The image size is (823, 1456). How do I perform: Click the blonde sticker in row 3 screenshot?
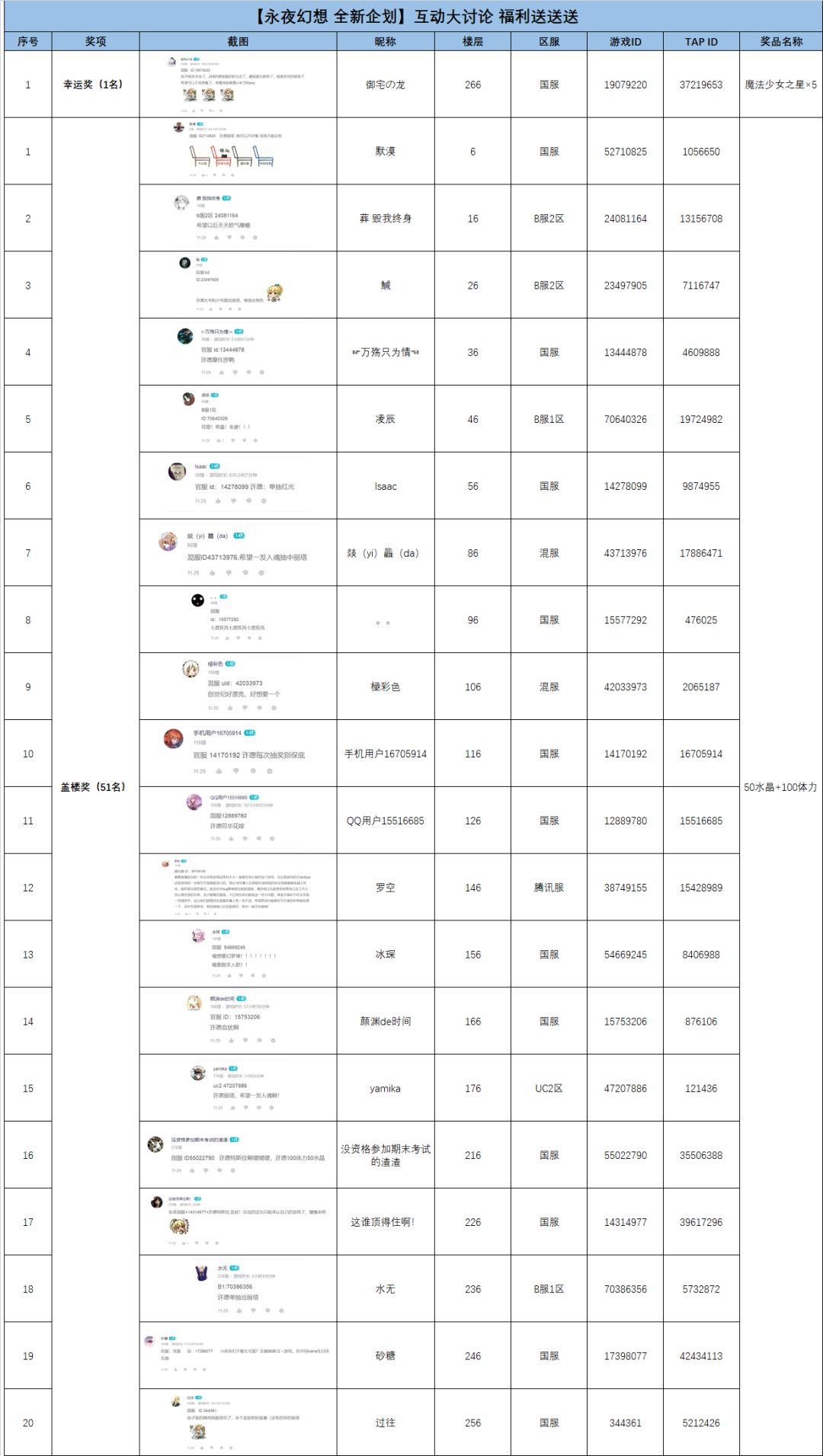coord(274,293)
